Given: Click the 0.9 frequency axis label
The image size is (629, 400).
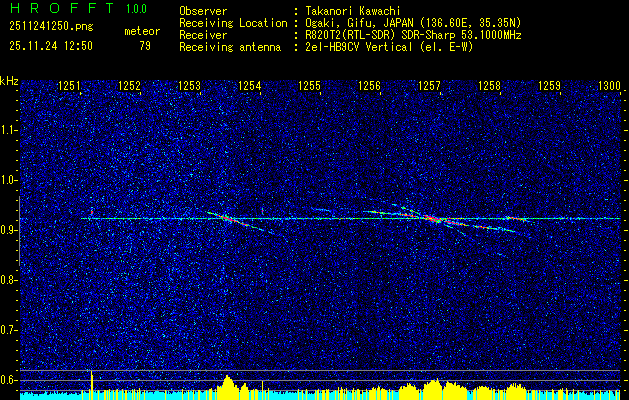Looking at the screenshot, I should tap(7, 230).
